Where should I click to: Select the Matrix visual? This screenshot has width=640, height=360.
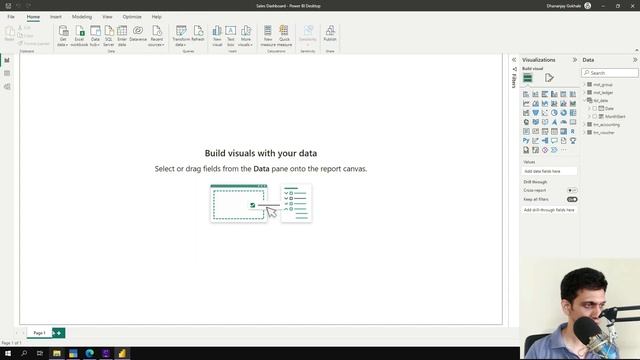point(564,131)
